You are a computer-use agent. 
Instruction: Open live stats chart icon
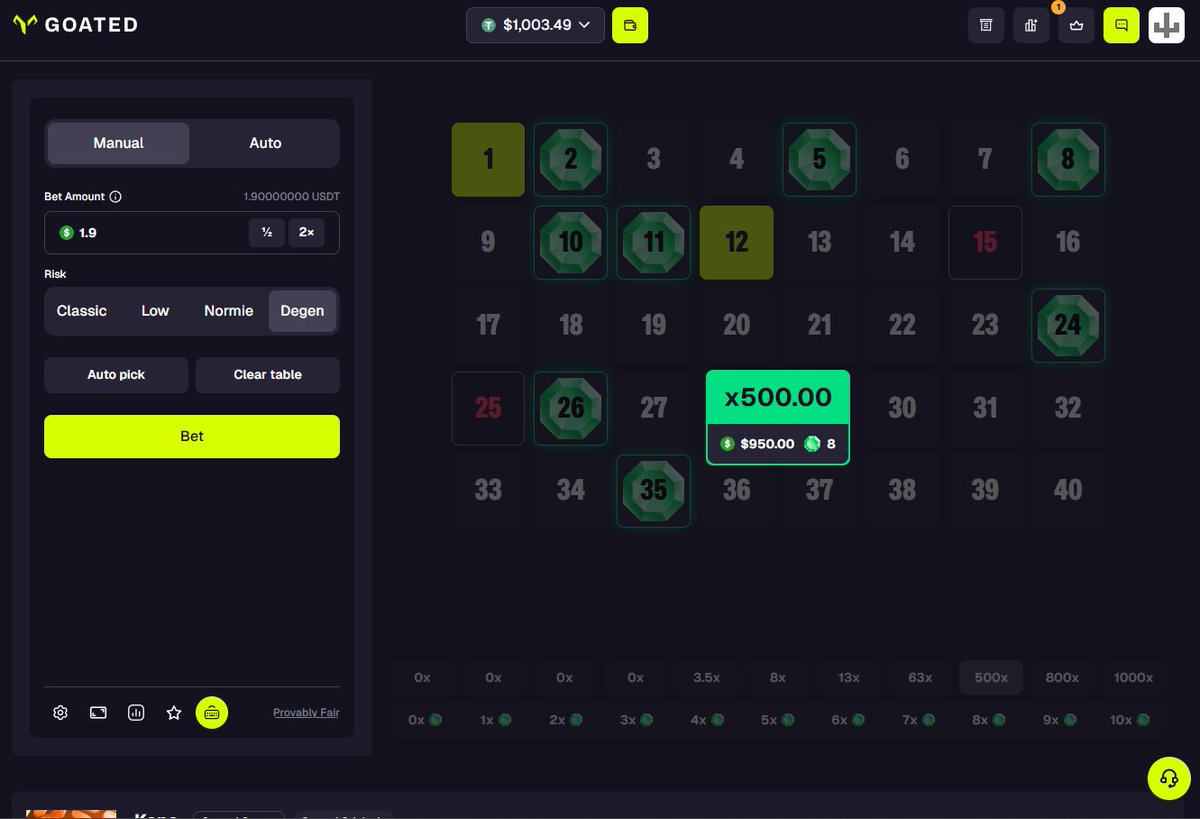coord(136,713)
